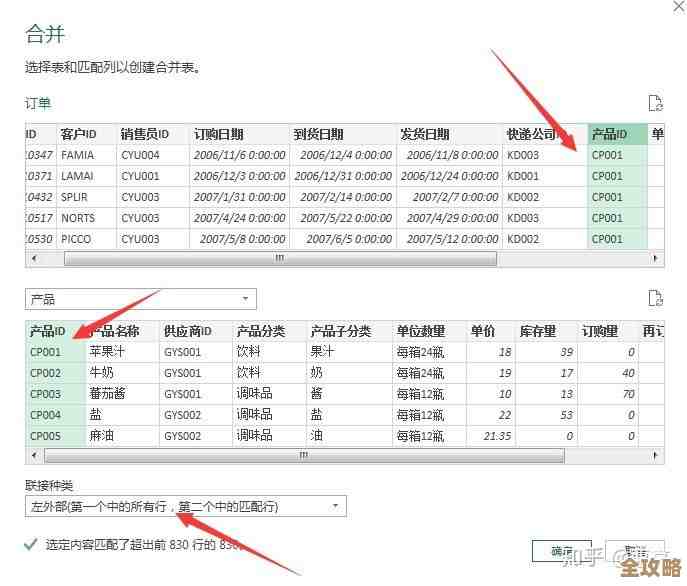Select the 产品分类 column header
Viewport: 687px width, 586px height.
tap(269, 331)
